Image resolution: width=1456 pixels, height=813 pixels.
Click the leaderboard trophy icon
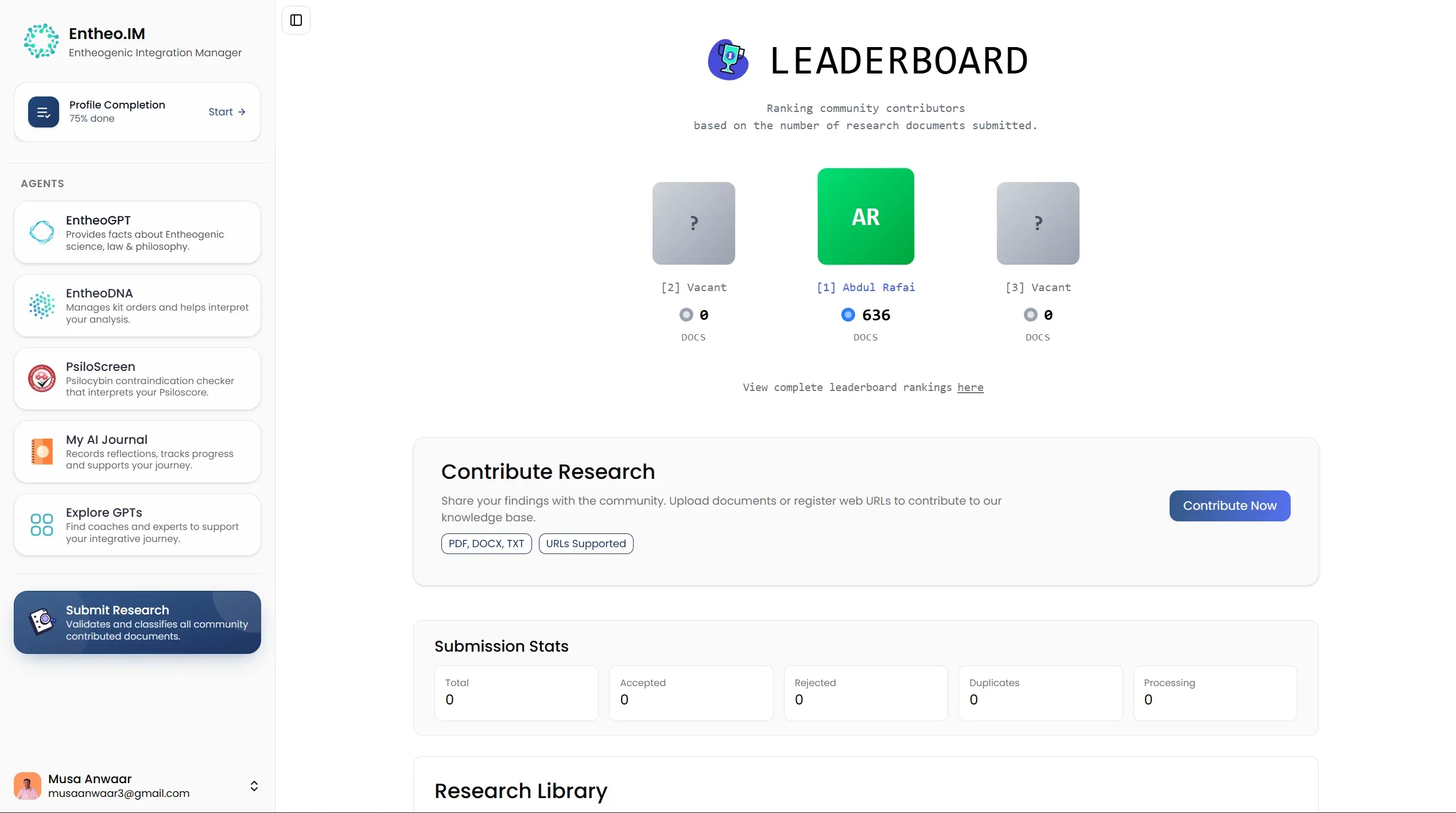(728, 60)
